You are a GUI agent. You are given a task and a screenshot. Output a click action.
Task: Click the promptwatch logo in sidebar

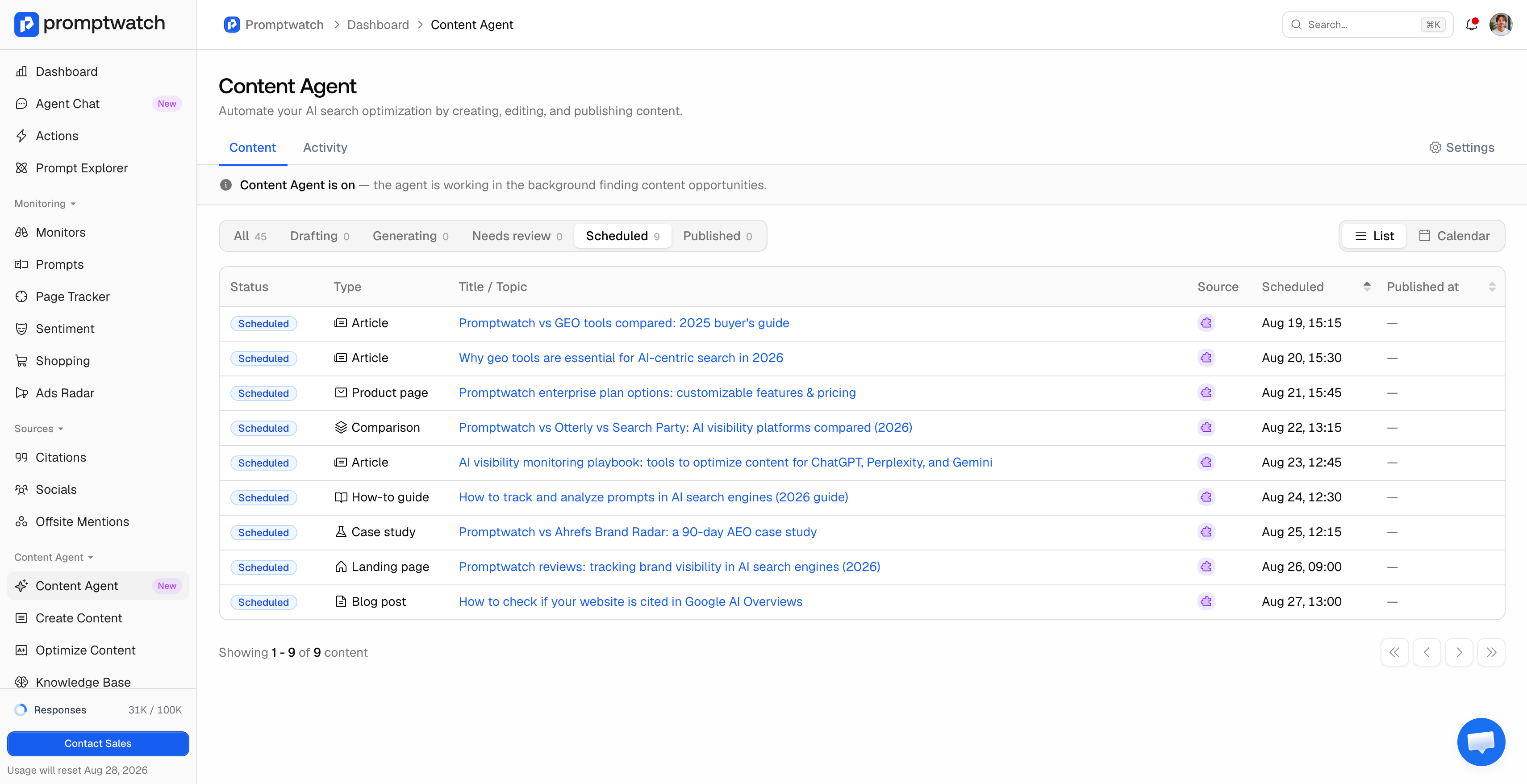(x=89, y=24)
